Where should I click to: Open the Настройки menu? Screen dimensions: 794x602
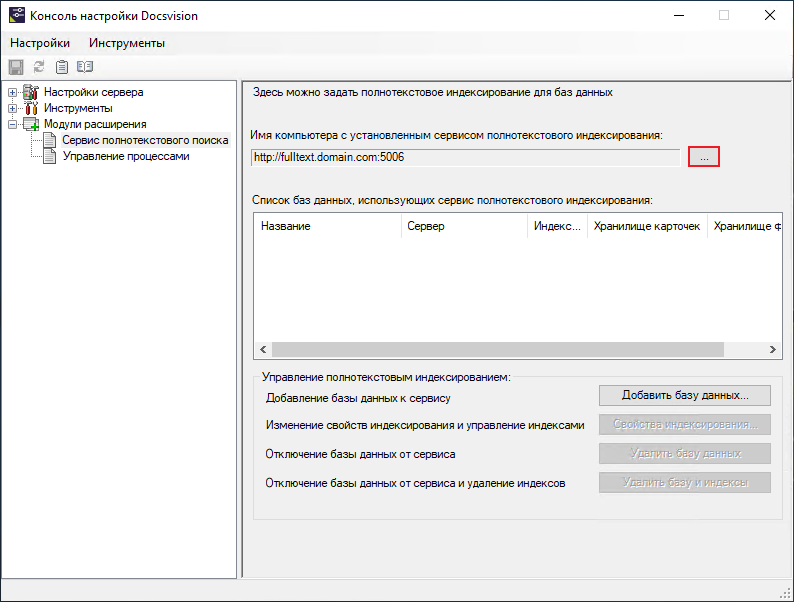pos(40,43)
